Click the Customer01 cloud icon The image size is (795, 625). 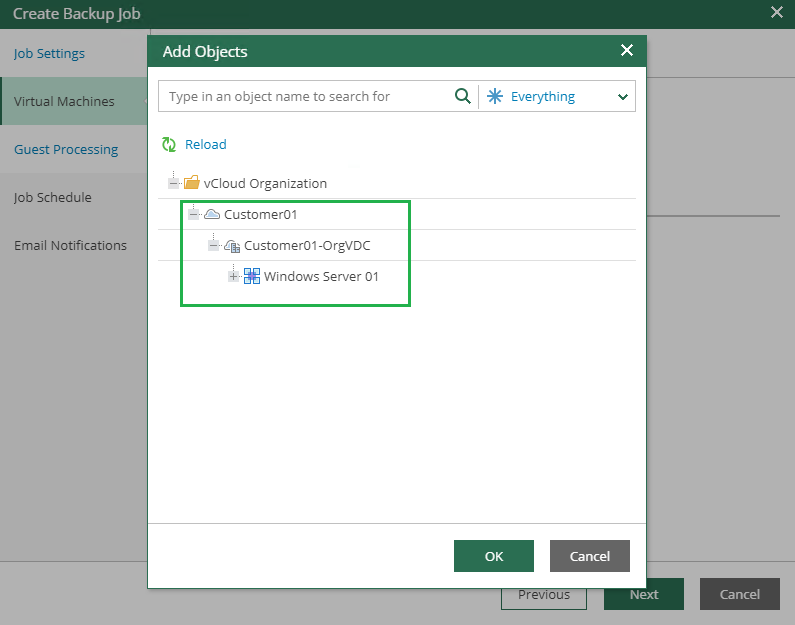pos(212,214)
